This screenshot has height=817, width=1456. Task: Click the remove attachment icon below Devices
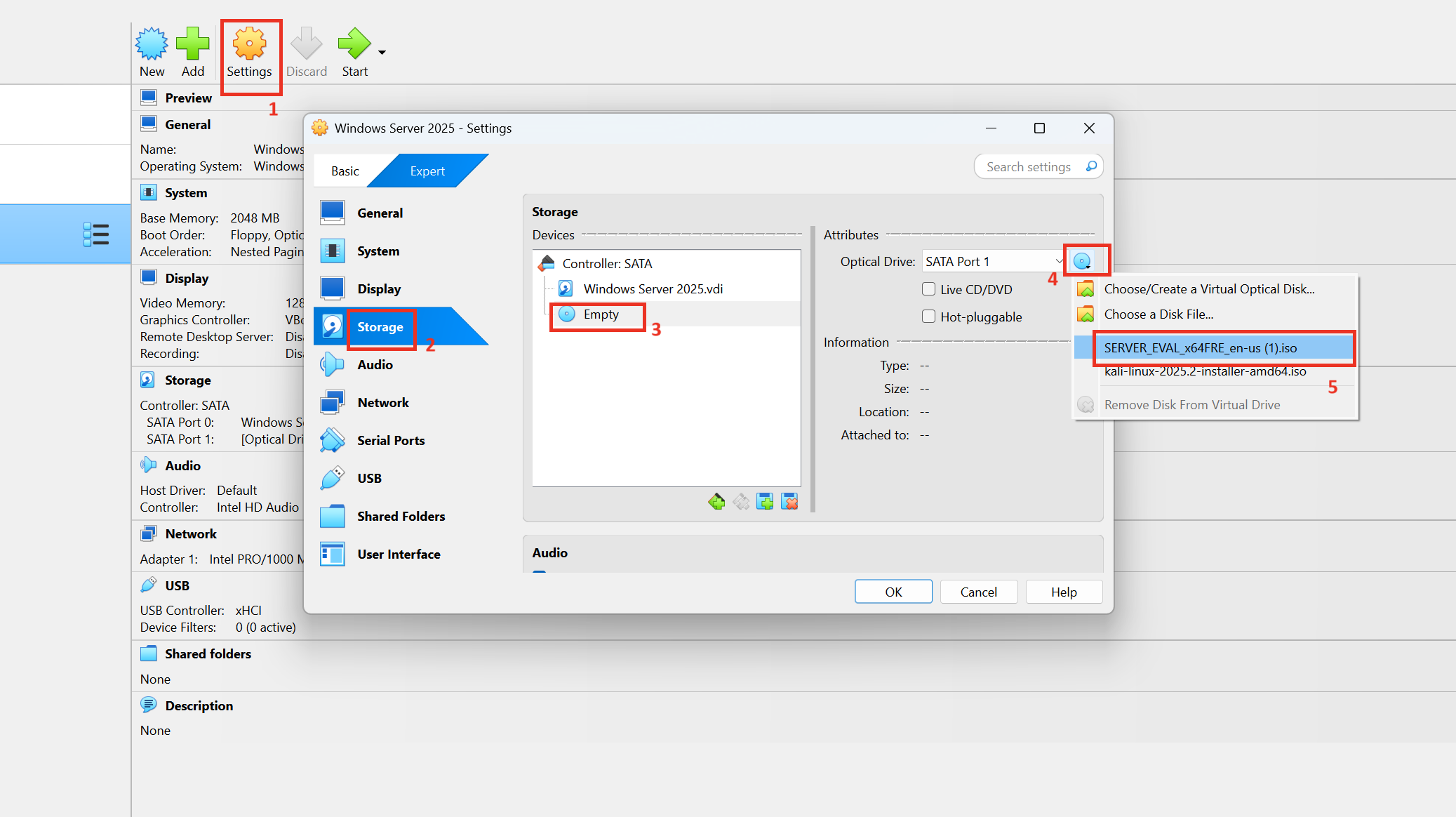(x=789, y=501)
